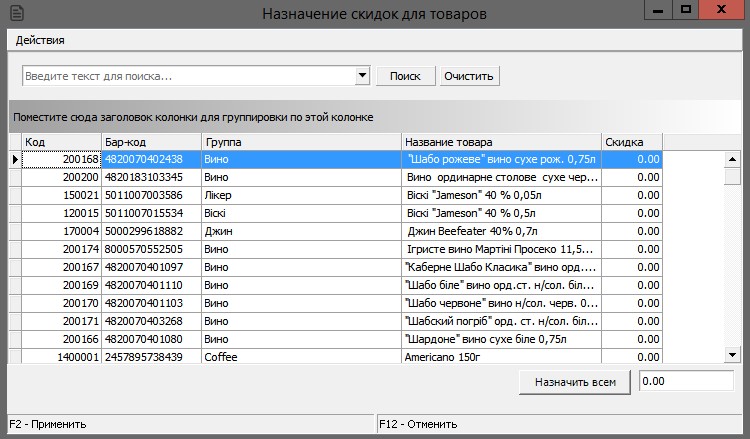
Task: Click the search text input field
Action: point(188,76)
